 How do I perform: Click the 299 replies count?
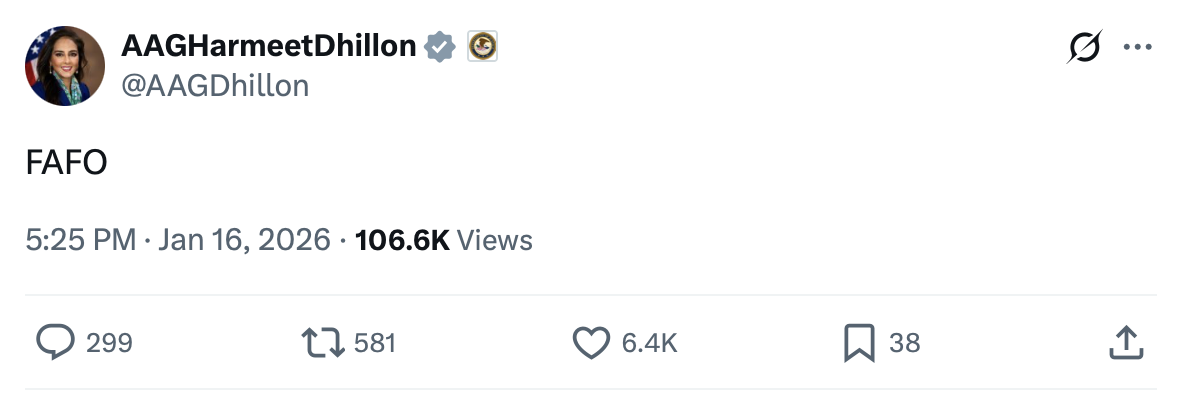click(x=109, y=343)
